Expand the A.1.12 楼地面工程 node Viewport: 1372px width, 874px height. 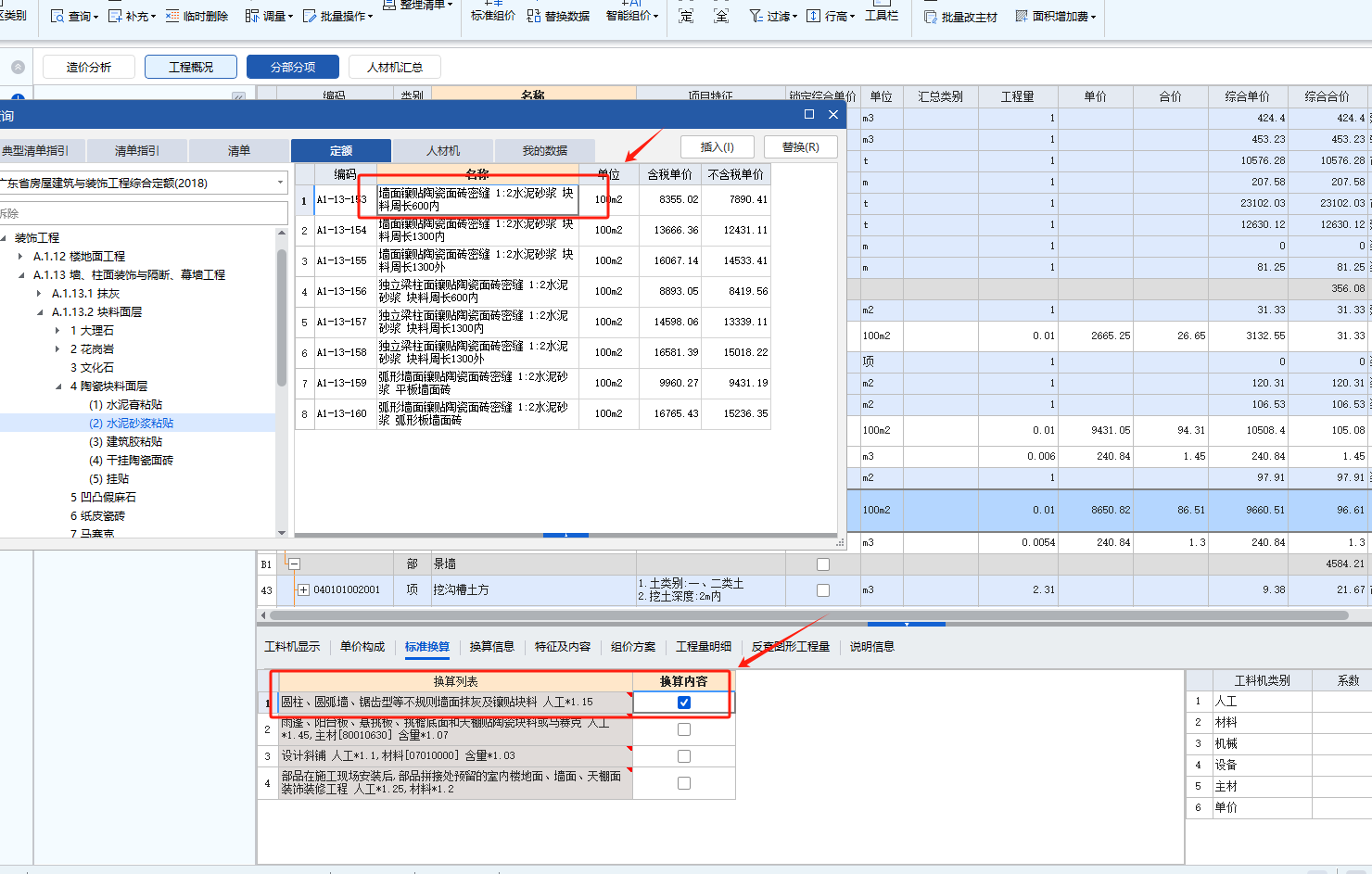click(x=21, y=257)
